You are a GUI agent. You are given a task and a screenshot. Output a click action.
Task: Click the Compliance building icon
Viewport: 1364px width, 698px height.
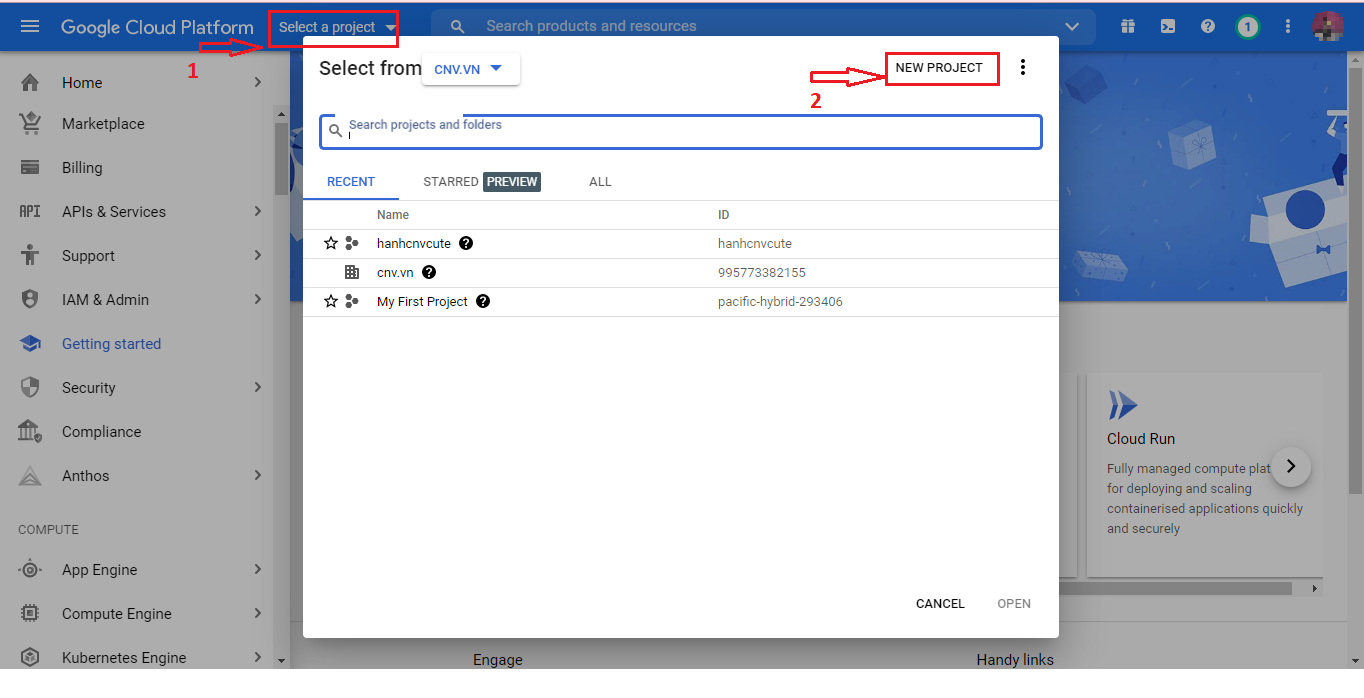coord(30,432)
